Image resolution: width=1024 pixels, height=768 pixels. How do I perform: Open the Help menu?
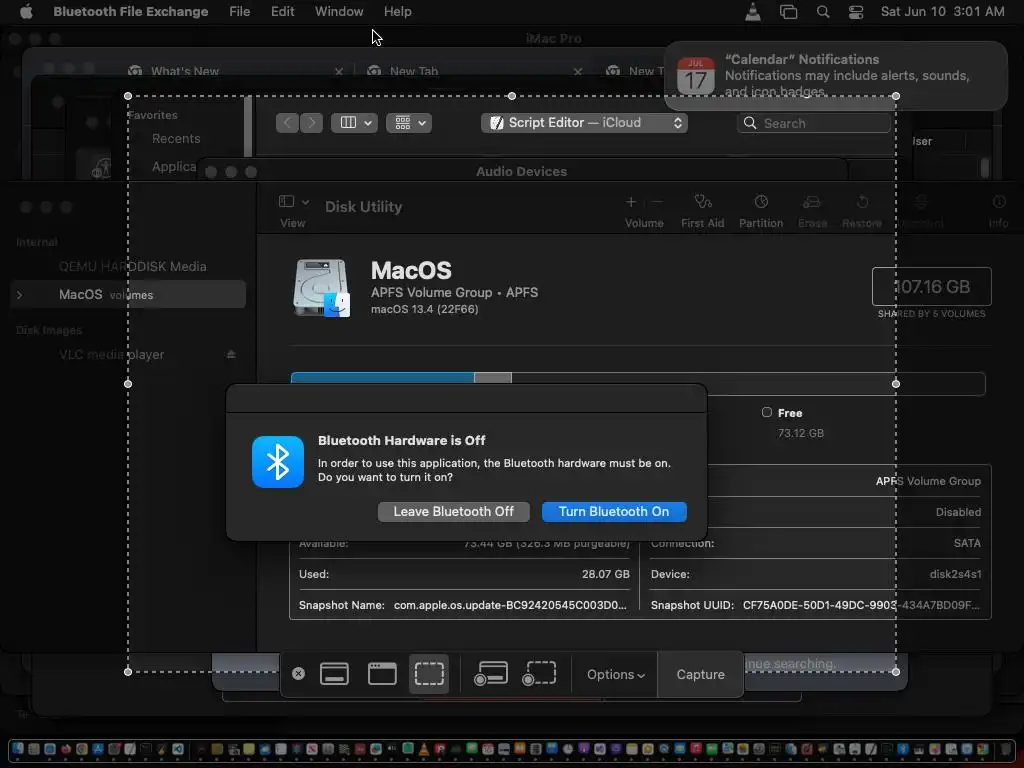click(397, 12)
